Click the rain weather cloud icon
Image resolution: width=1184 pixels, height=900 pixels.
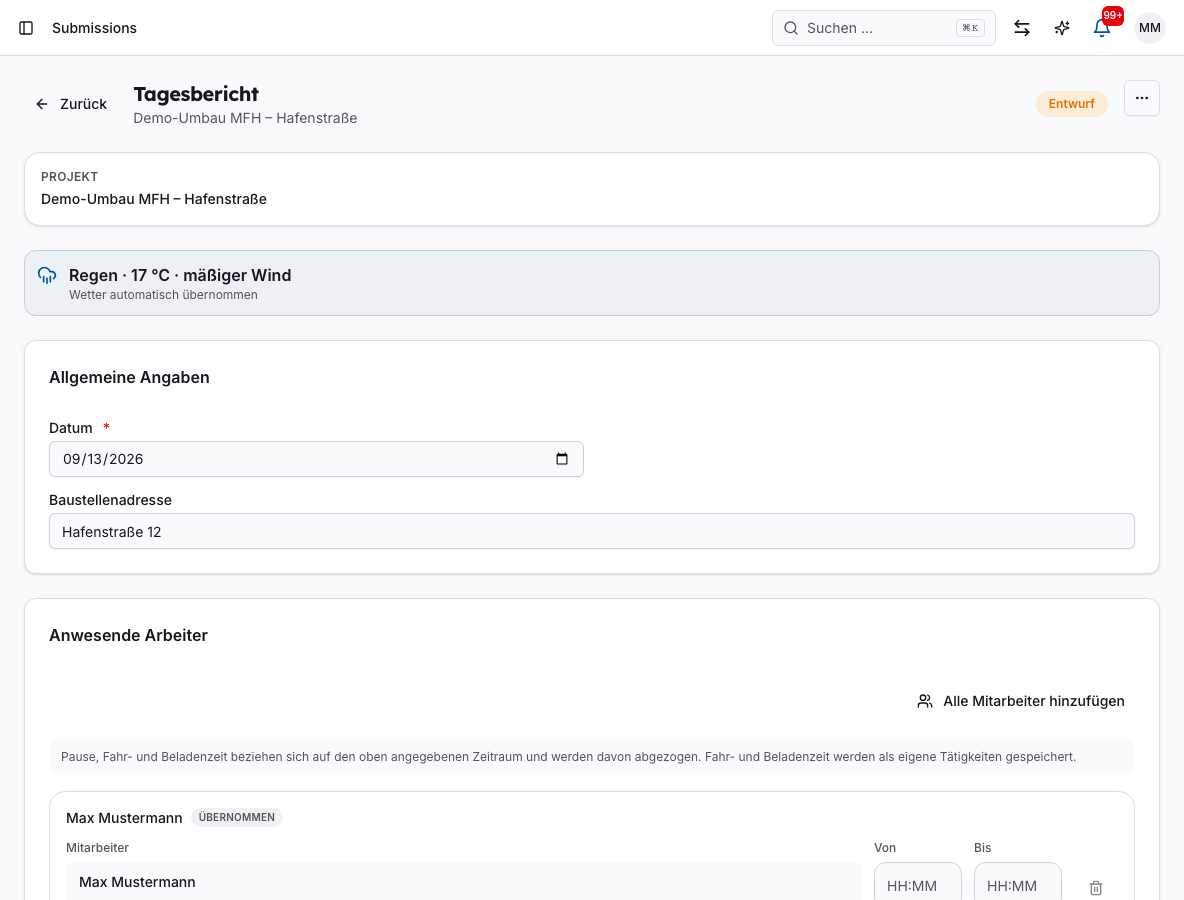click(x=47, y=276)
